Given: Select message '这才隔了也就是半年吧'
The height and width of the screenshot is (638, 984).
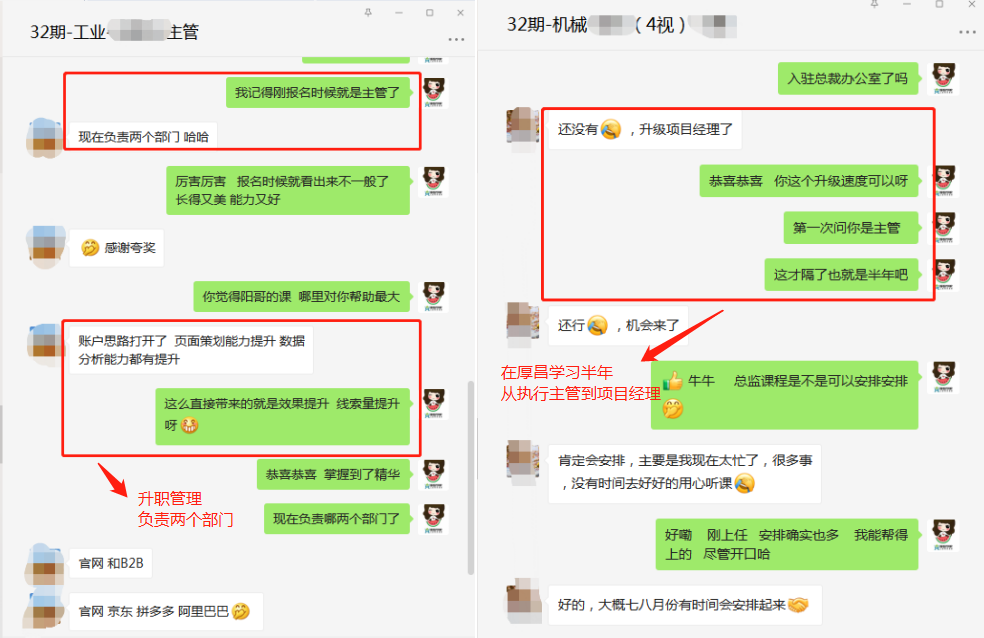Looking at the screenshot, I should point(841,275).
